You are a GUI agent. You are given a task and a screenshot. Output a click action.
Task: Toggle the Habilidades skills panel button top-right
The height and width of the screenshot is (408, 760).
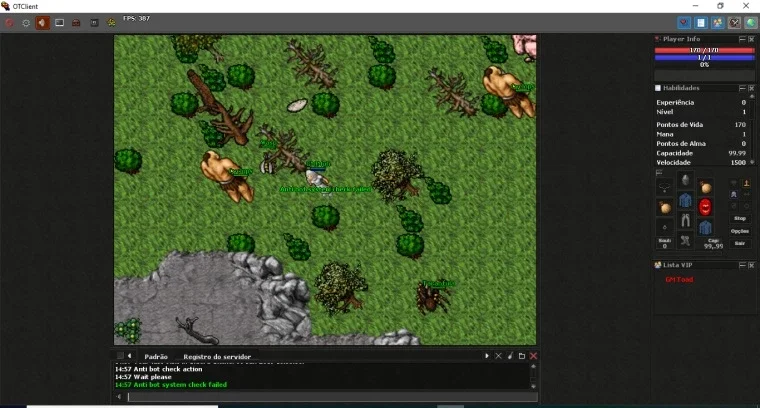(701, 22)
